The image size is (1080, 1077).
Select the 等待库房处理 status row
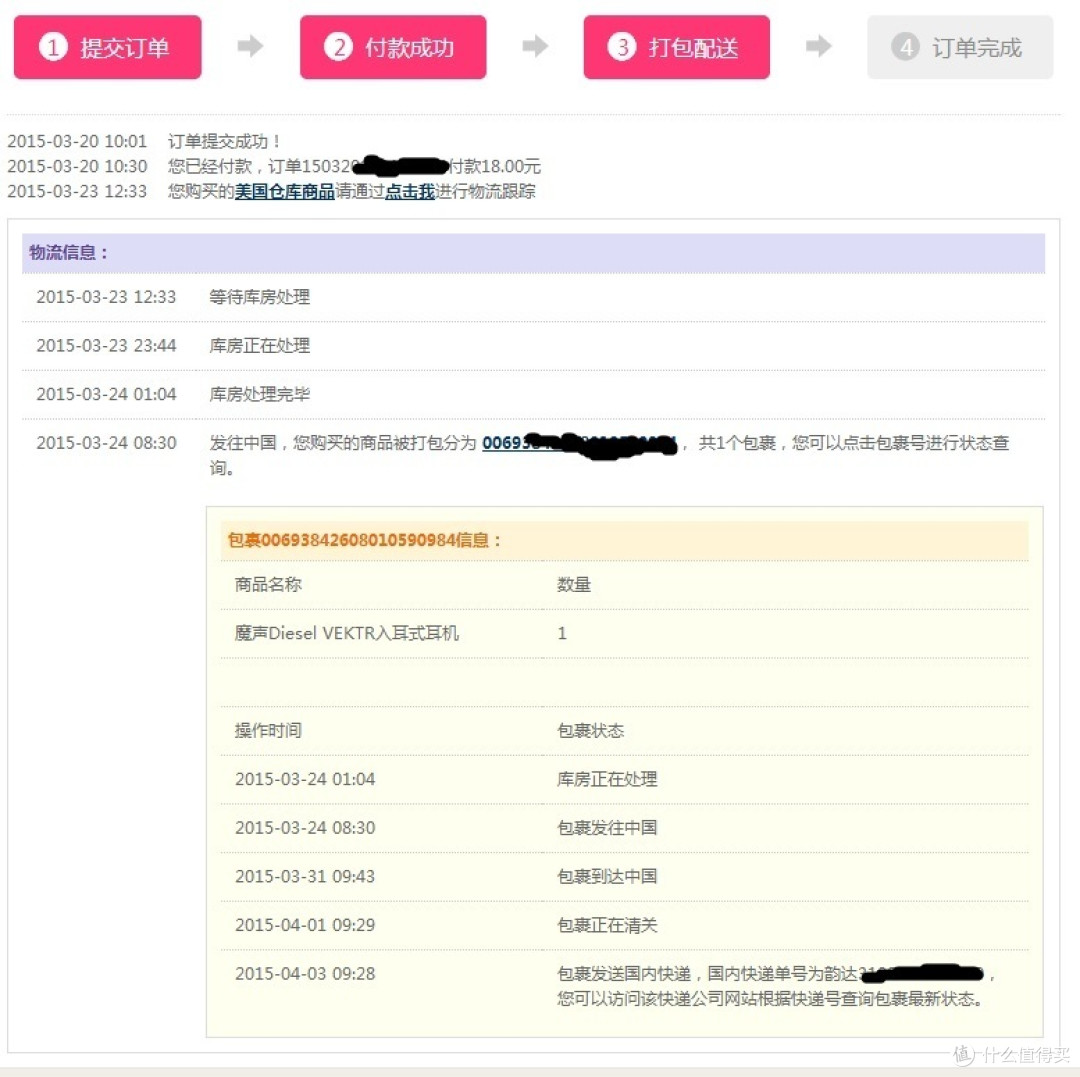click(533, 297)
